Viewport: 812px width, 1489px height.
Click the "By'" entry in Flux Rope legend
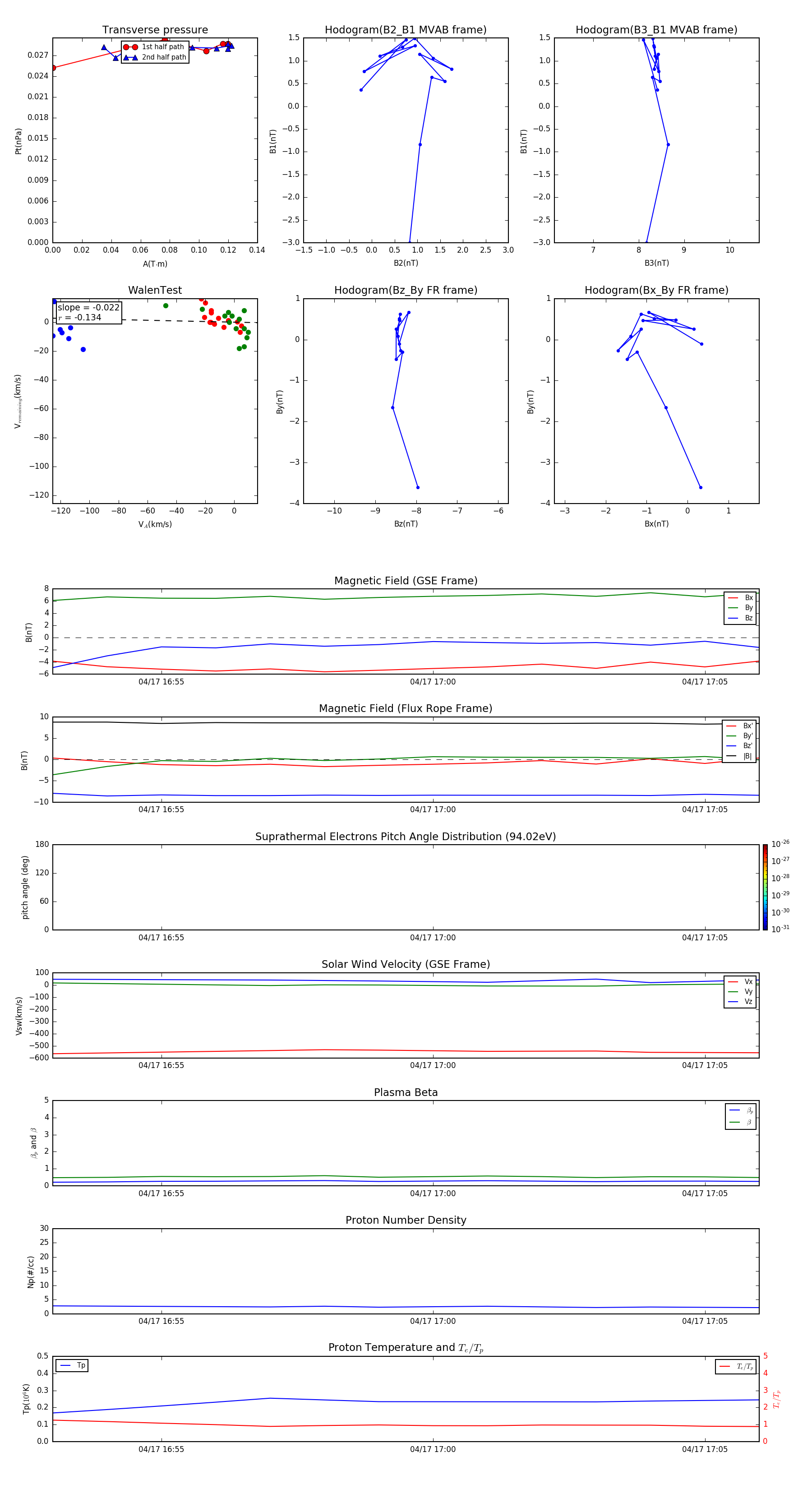(x=739, y=736)
